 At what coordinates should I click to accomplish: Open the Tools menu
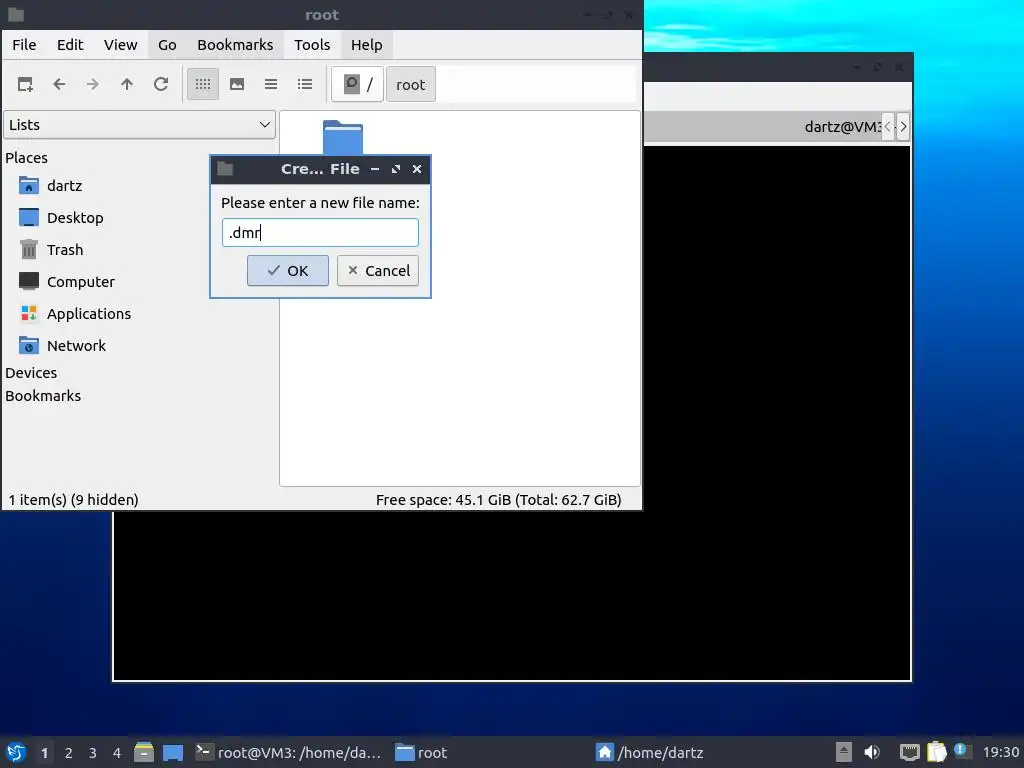[x=312, y=45]
